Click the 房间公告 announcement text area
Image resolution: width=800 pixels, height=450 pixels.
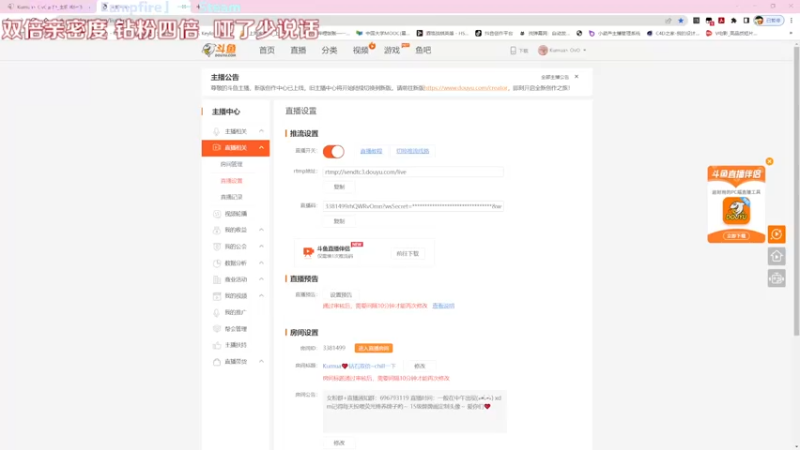point(415,411)
